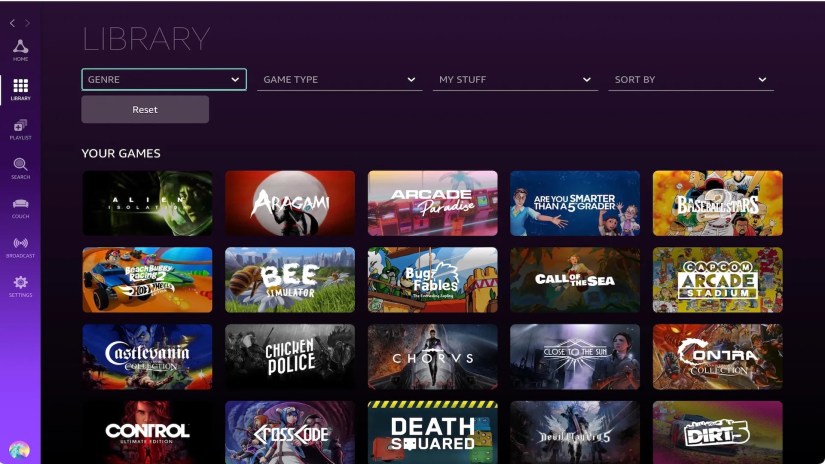Open Chicken Police game

pyautogui.click(x=290, y=357)
